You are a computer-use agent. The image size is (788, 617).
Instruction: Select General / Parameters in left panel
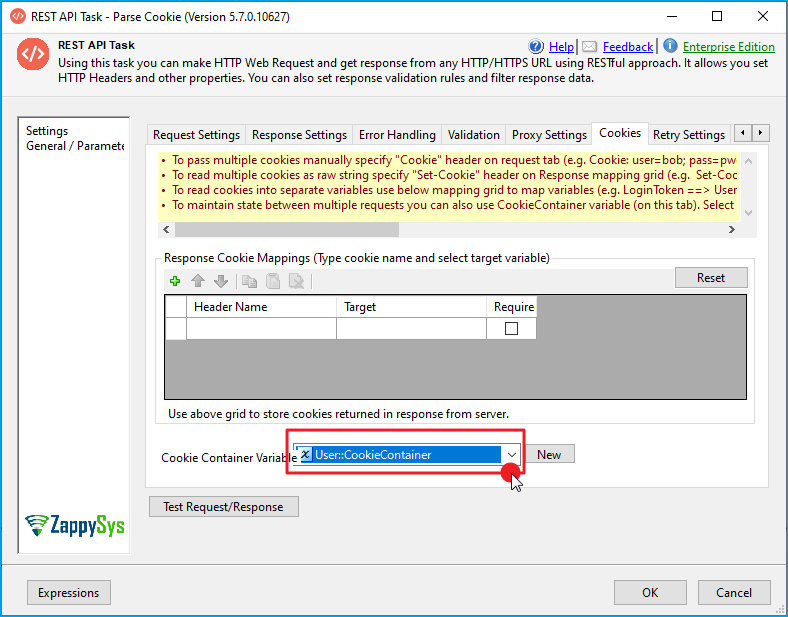coord(75,146)
